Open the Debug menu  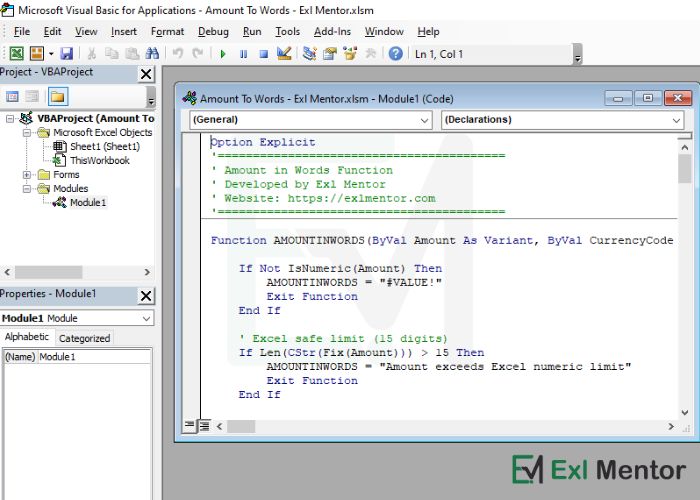click(213, 32)
